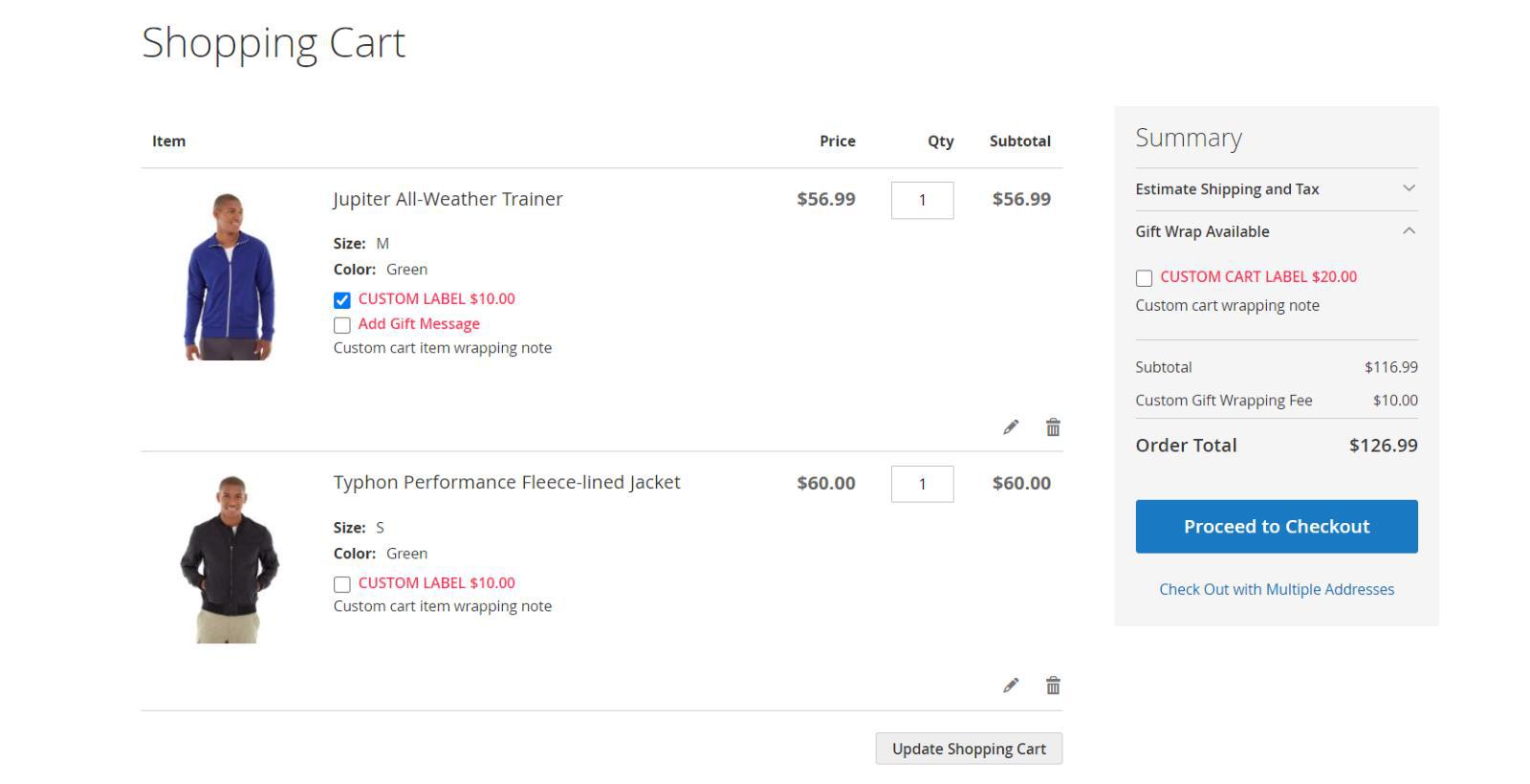Viewport: 1530px width, 784px height.
Task: Focus the Typhon Jacket quantity box
Action: [x=922, y=484]
